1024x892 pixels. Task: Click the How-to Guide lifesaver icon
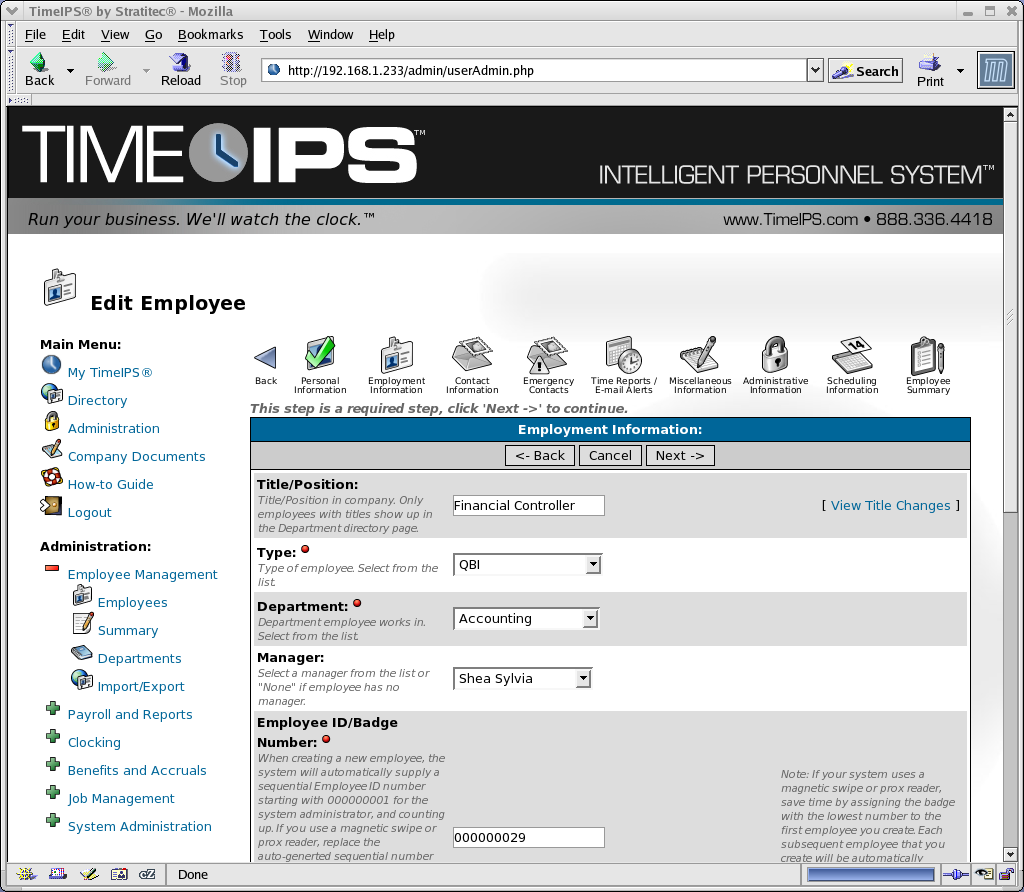coord(52,477)
